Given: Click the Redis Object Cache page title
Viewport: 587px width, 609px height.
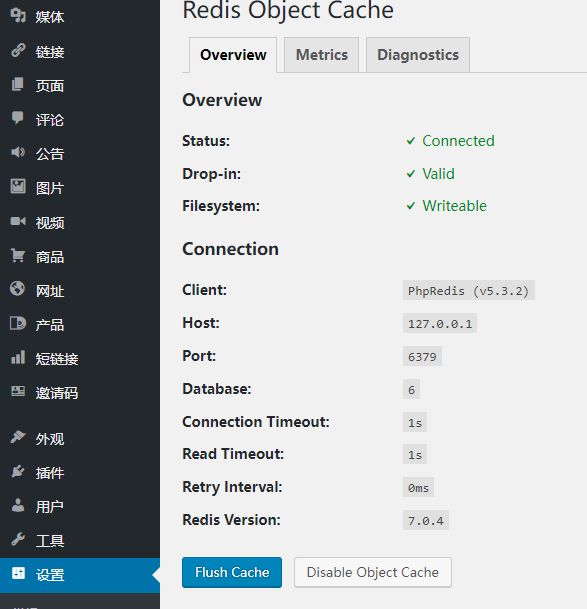Looking at the screenshot, I should pos(288,10).
